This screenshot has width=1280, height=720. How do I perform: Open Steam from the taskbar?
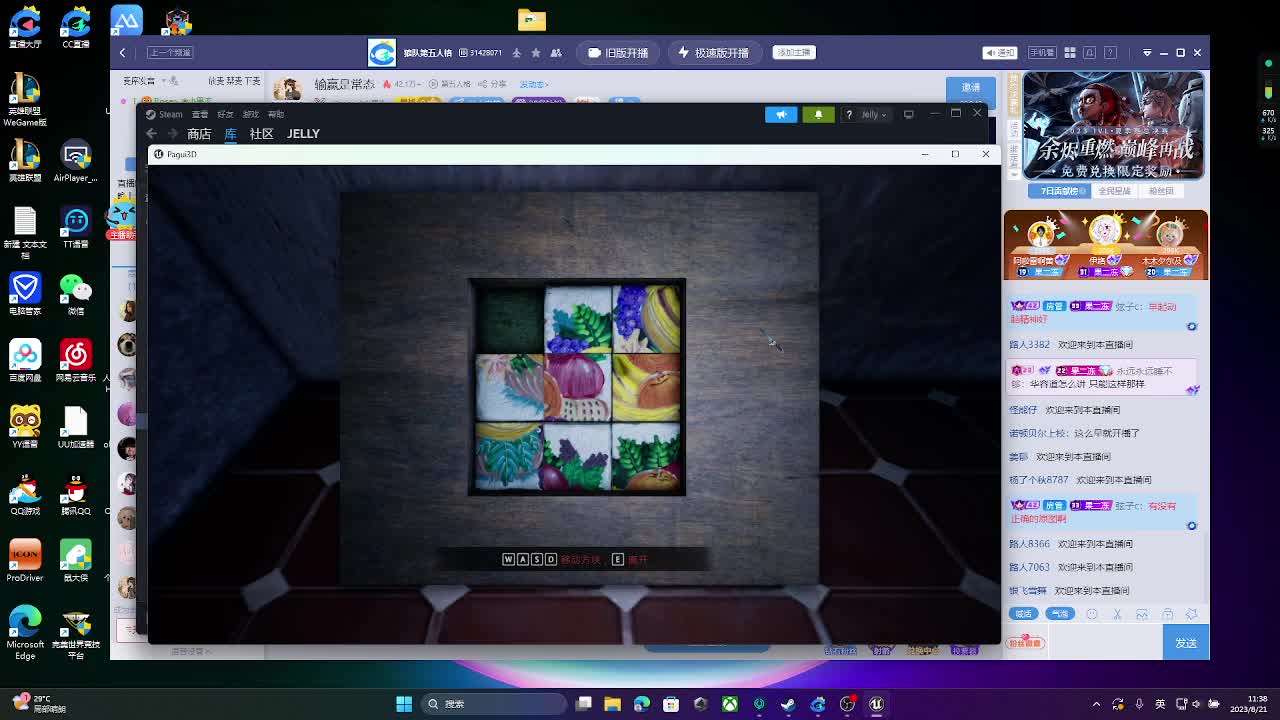788,704
